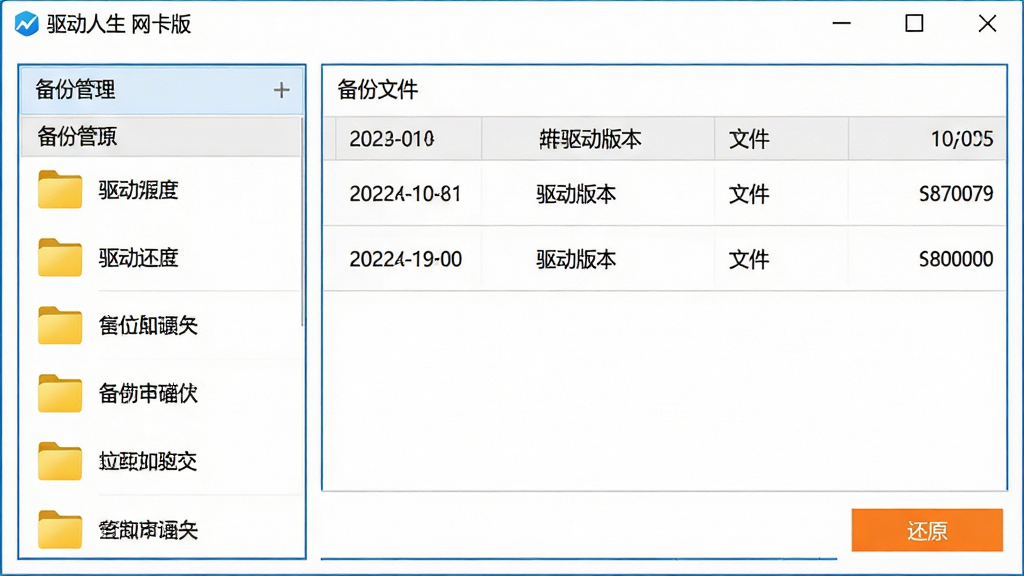Image resolution: width=1024 pixels, height=576 pixels.
Task: Click the orange 还原 restore button
Action: click(x=927, y=530)
